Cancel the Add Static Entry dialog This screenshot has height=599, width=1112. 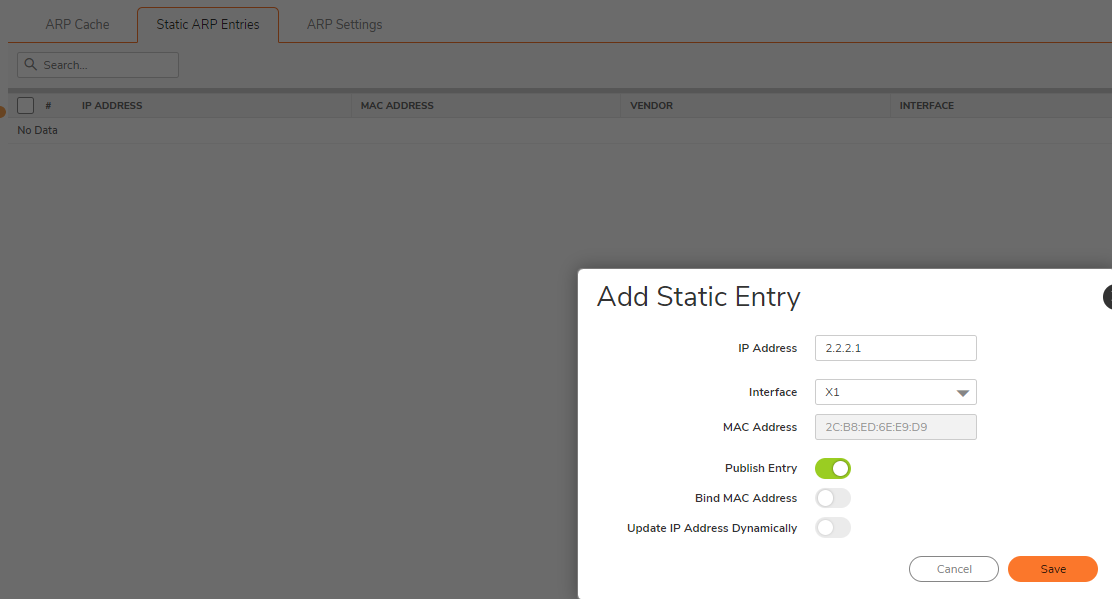coord(954,569)
